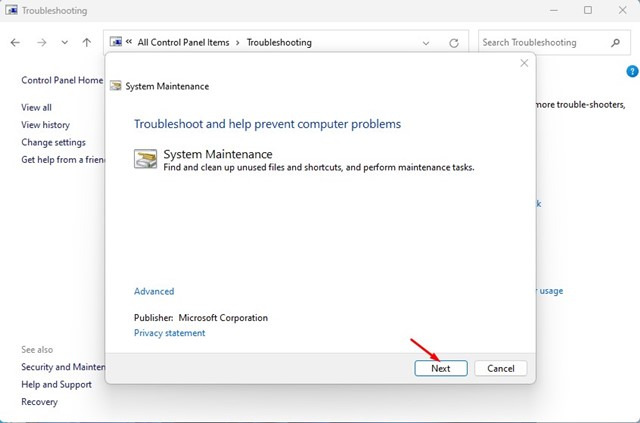Open the Change settings link
The width and height of the screenshot is (640, 423).
point(53,142)
